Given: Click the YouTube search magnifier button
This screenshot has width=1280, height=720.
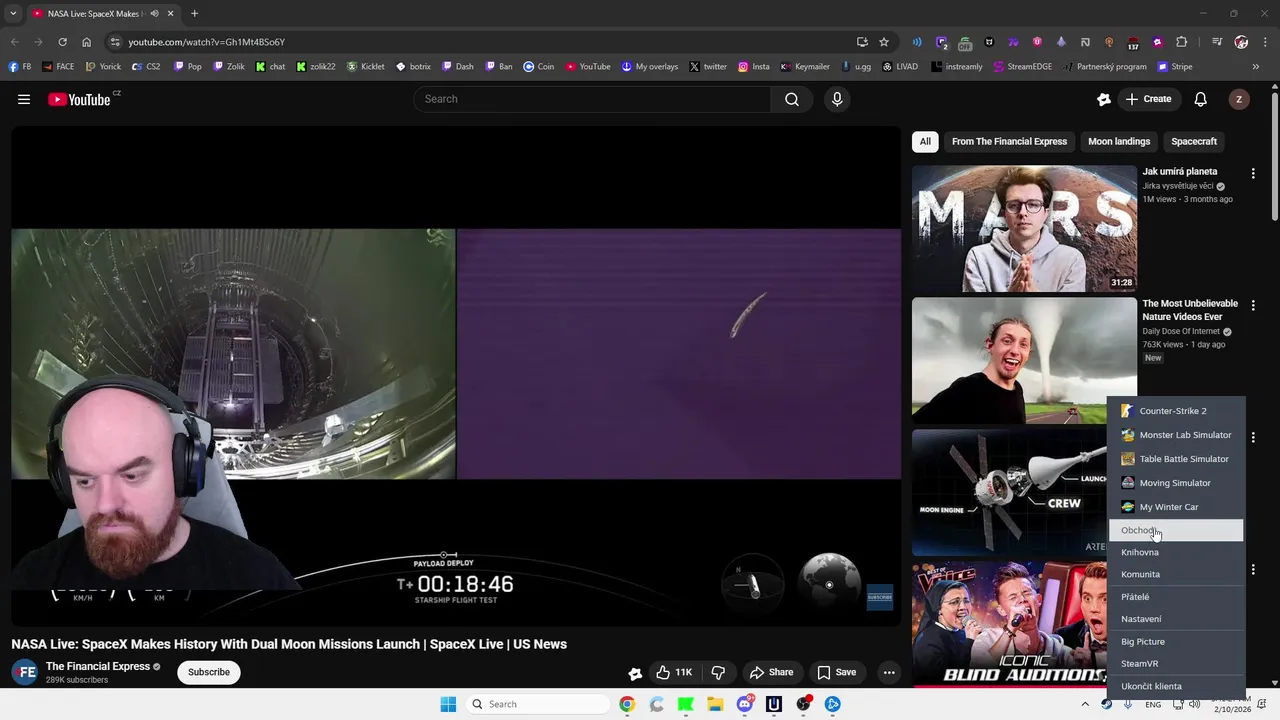Looking at the screenshot, I should point(792,99).
